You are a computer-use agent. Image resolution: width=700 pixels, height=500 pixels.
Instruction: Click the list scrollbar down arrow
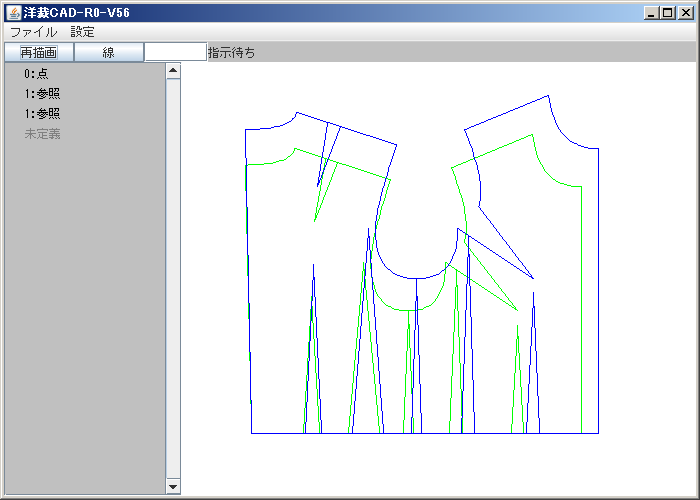coord(173,487)
